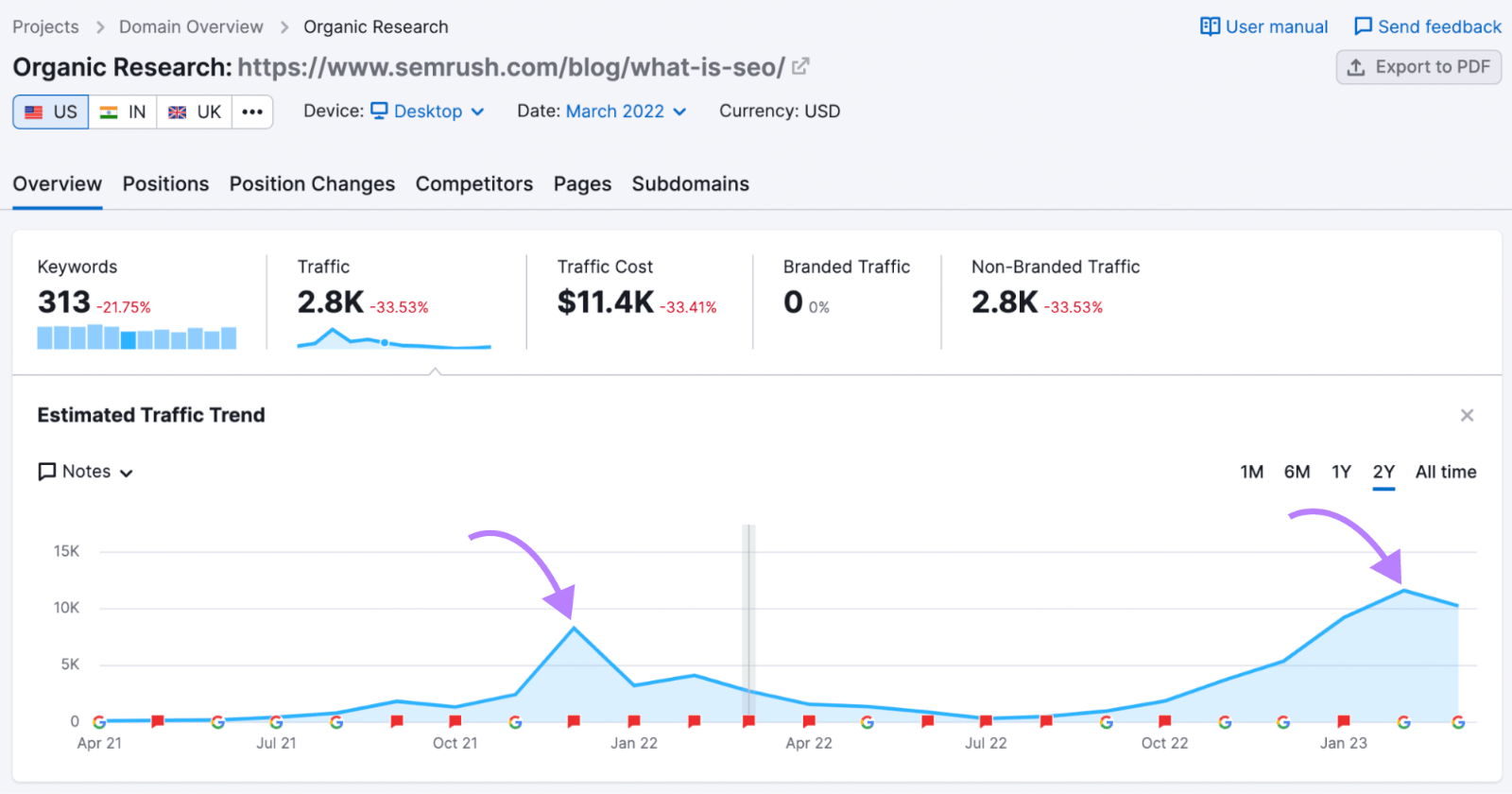Close the Estimated Traffic Trend panel
The height and width of the screenshot is (794, 1512).
(1467, 416)
